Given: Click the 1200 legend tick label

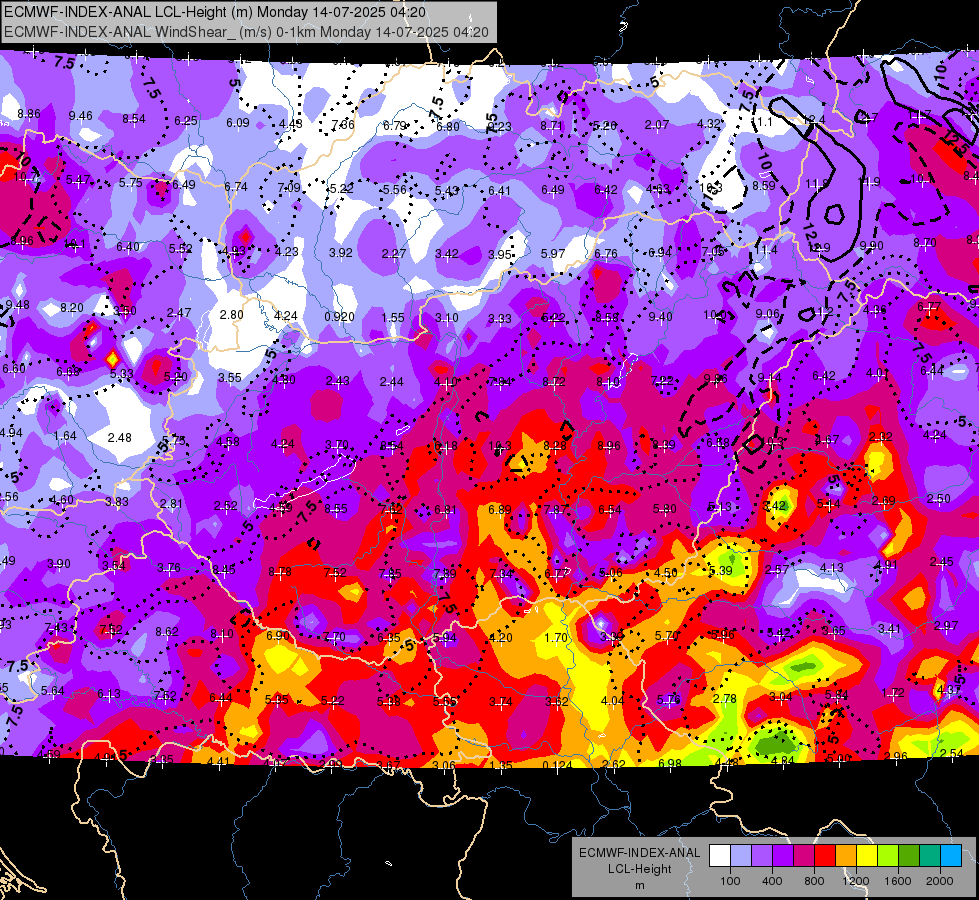Looking at the screenshot, I should pos(856,881).
